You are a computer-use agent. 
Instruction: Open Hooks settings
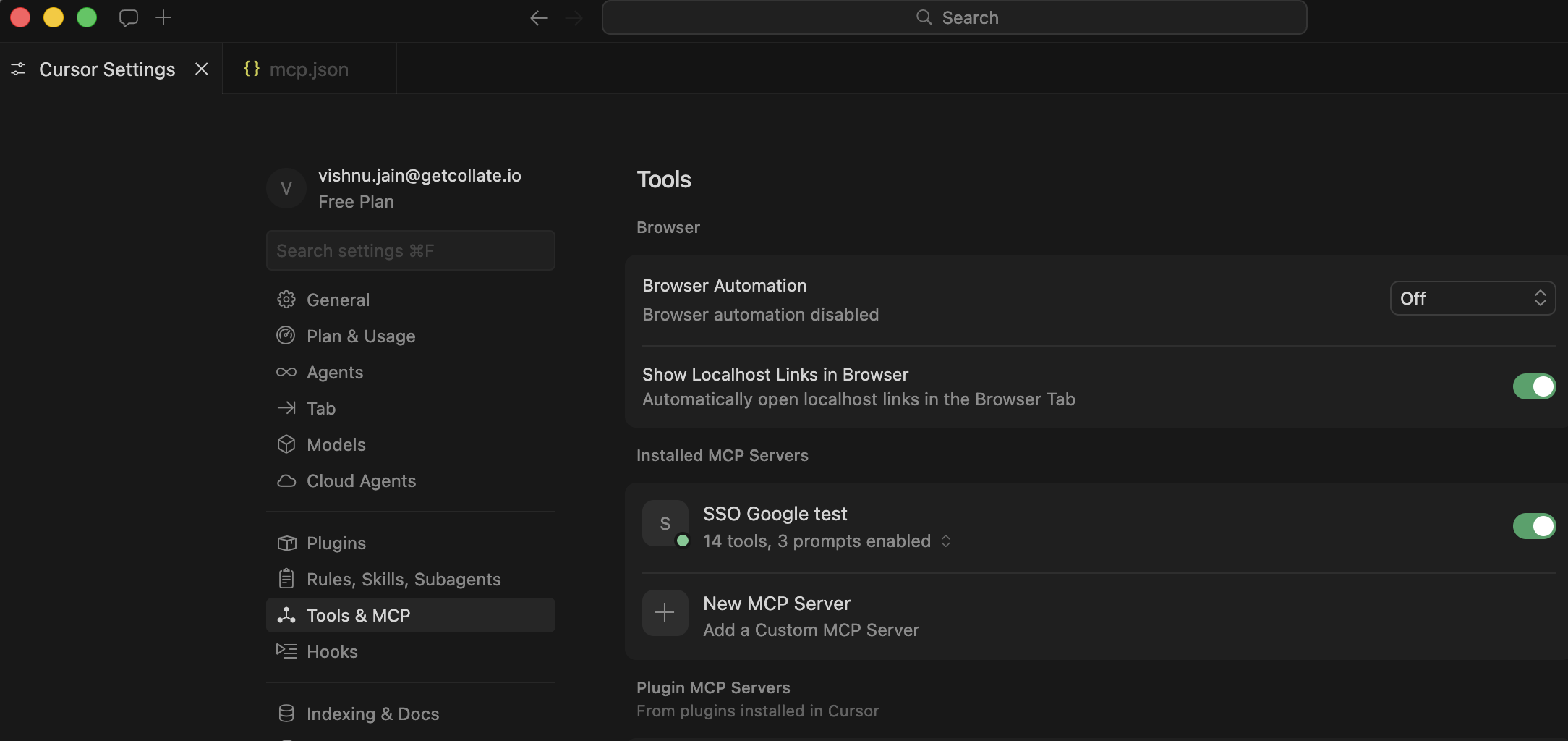(x=411, y=651)
